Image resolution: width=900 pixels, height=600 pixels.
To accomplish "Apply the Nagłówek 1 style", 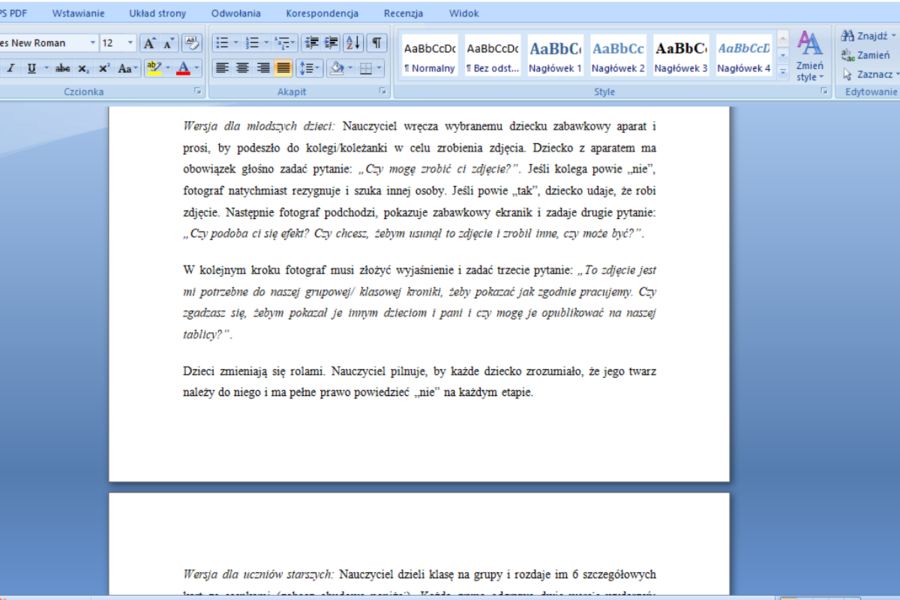I will point(555,56).
